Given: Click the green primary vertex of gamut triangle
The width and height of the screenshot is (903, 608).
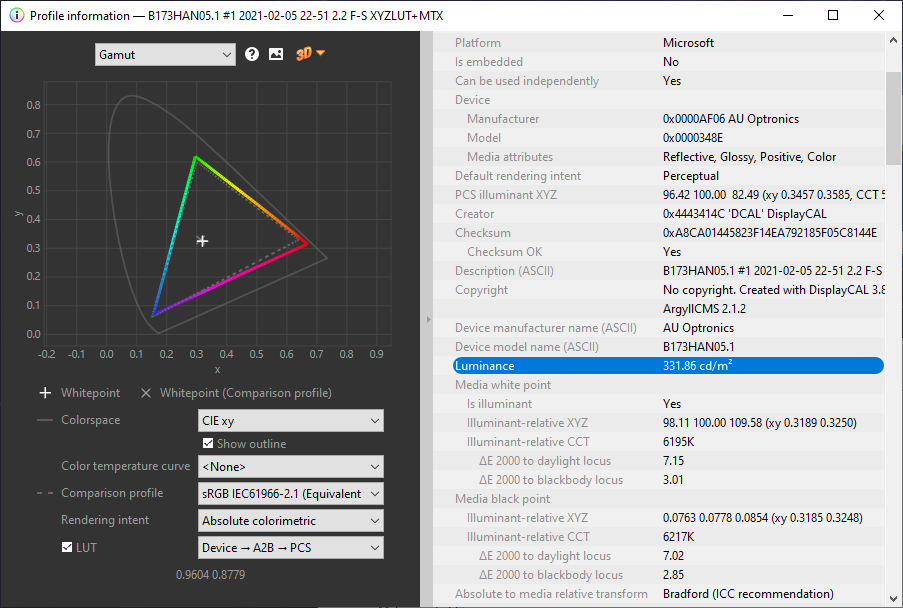Looking at the screenshot, I should click(195, 157).
